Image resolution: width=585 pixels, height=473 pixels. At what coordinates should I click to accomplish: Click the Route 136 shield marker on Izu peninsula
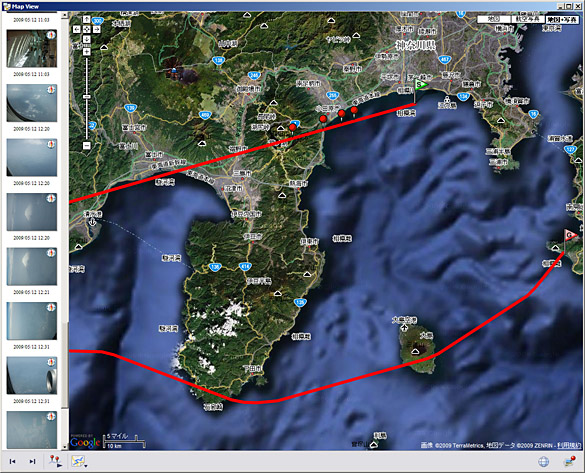coord(215,267)
